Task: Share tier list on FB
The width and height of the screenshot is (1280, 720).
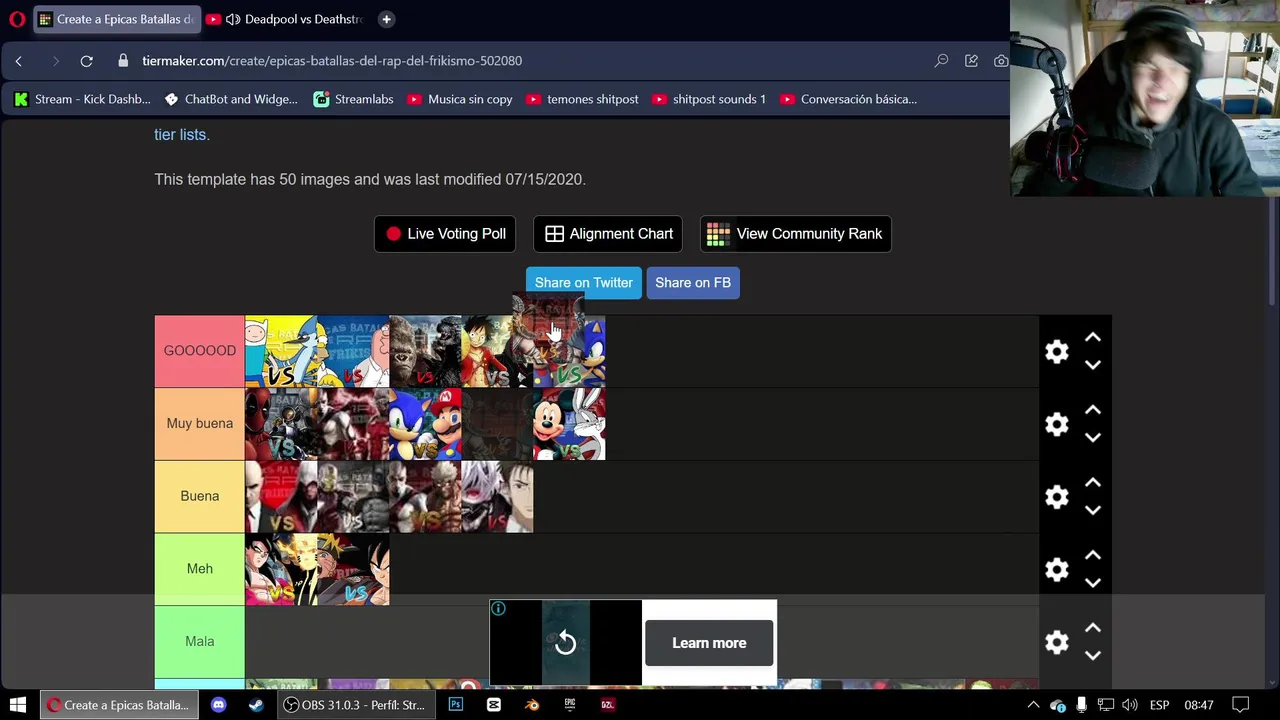Action: (x=693, y=283)
